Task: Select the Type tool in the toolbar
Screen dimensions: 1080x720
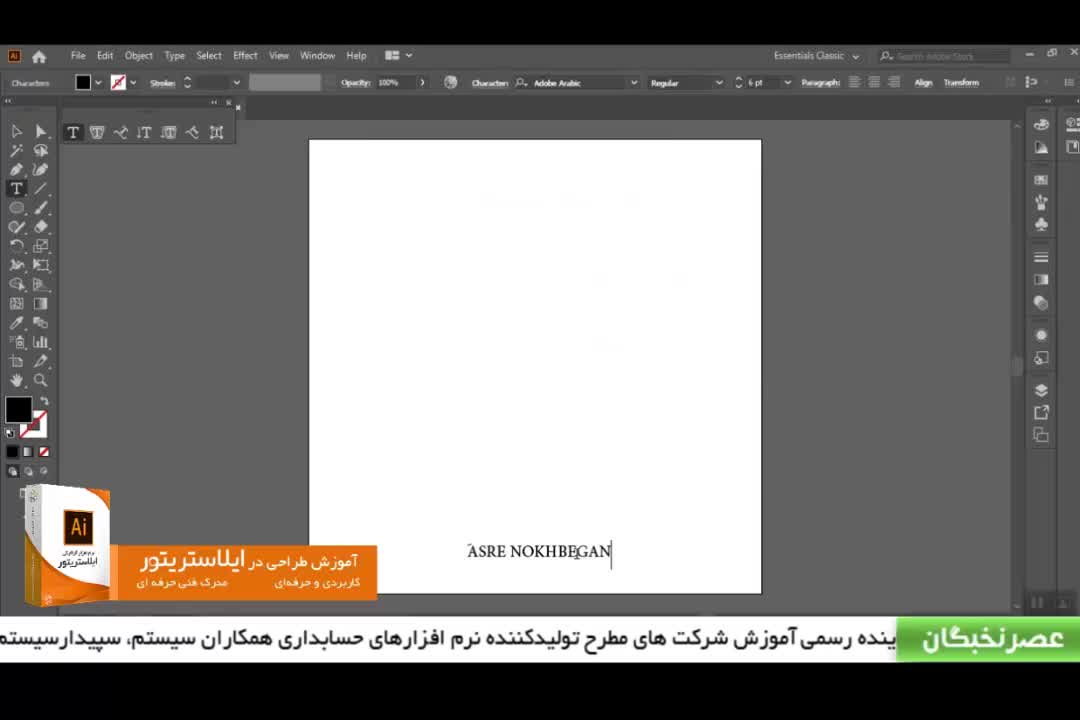Action: pos(16,189)
